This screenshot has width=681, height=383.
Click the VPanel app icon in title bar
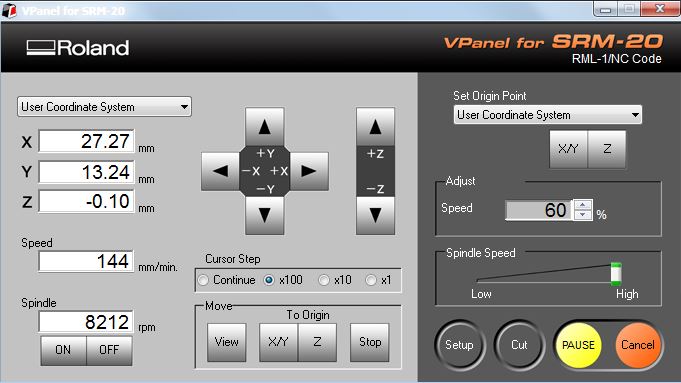(x=9, y=10)
